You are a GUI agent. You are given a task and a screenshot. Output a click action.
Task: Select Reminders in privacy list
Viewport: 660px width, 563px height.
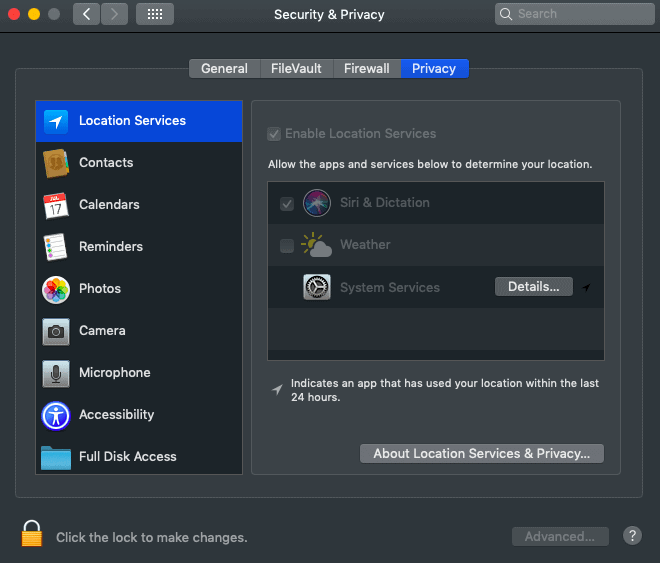click(139, 247)
